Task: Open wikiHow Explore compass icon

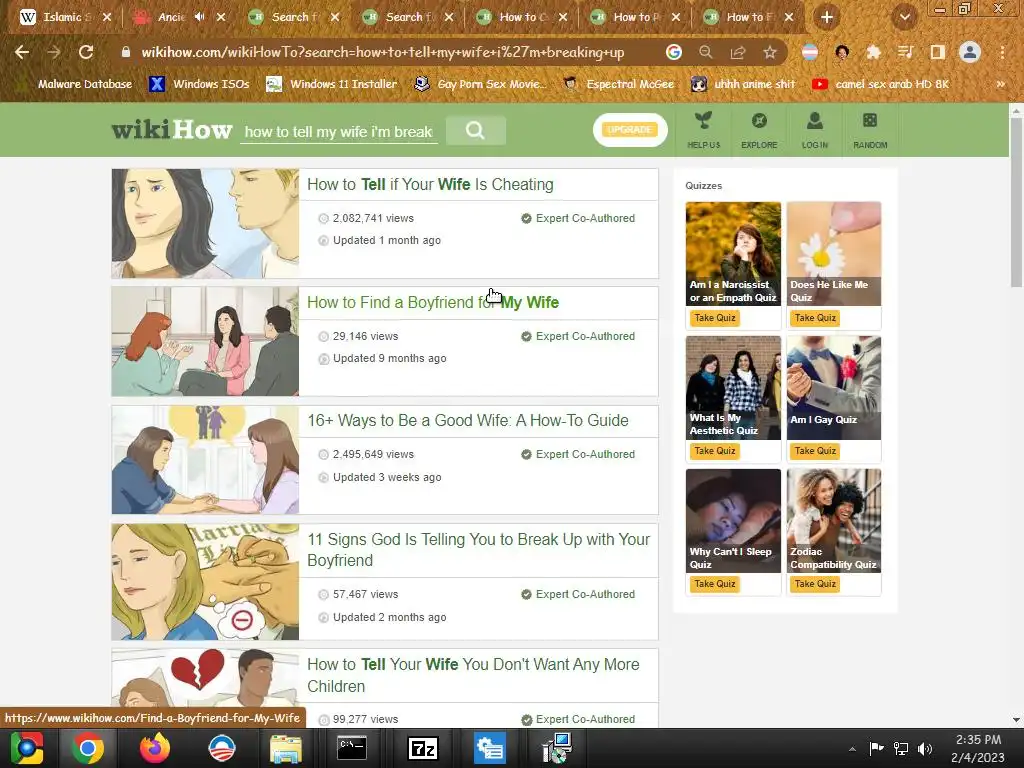Action: [759, 129]
